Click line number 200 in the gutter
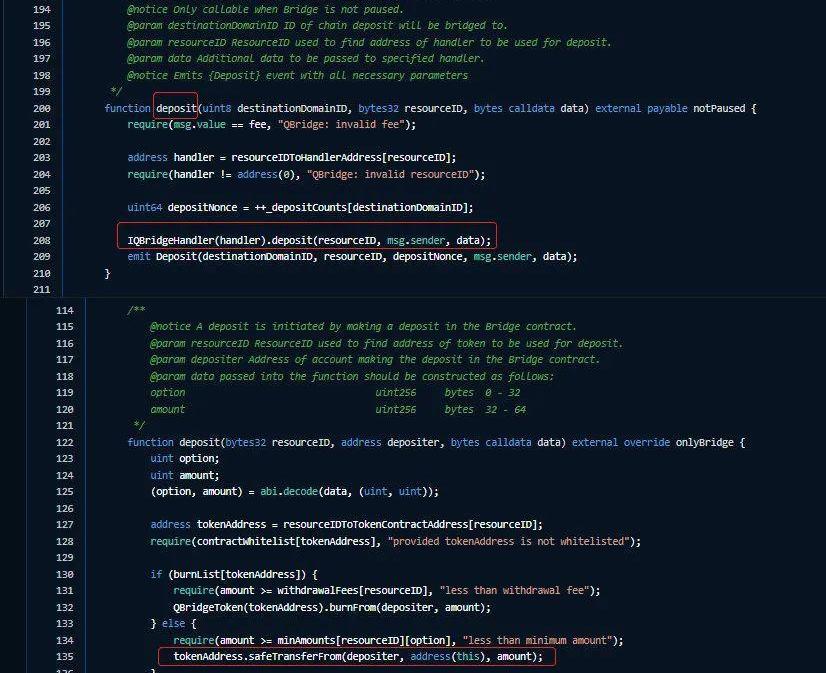 click(42, 108)
